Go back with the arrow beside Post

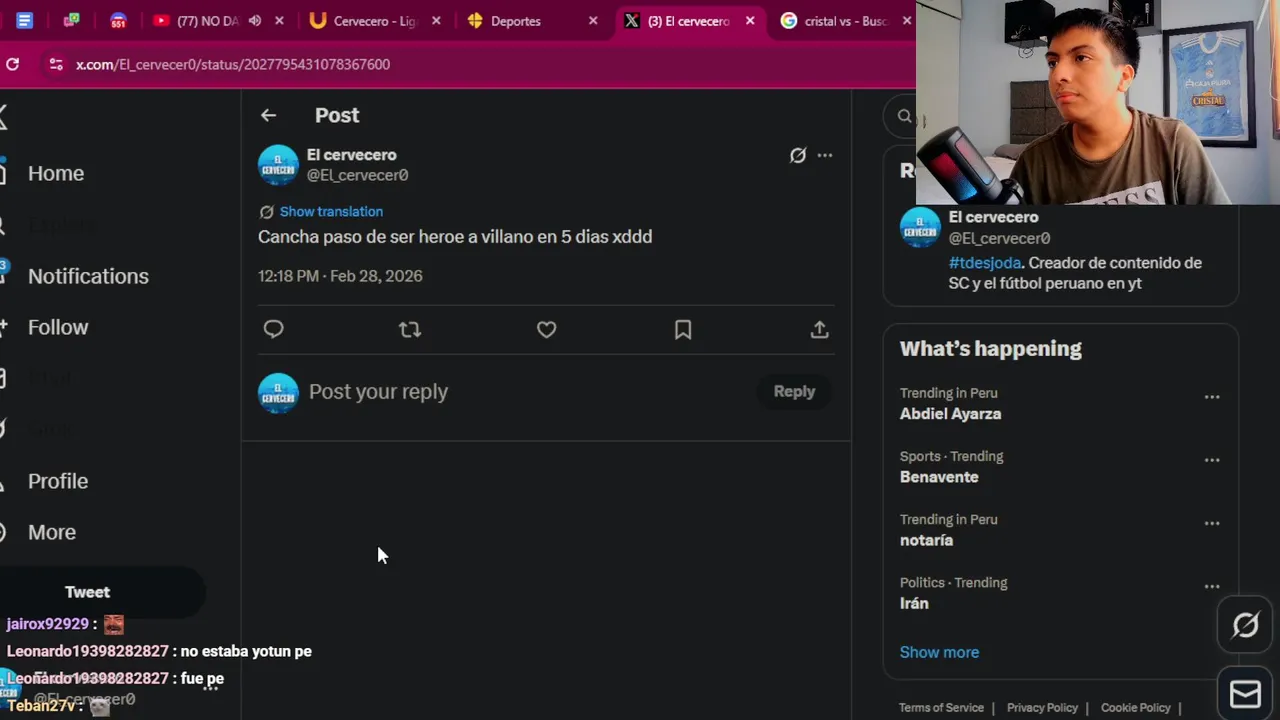(x=268, y=115)
